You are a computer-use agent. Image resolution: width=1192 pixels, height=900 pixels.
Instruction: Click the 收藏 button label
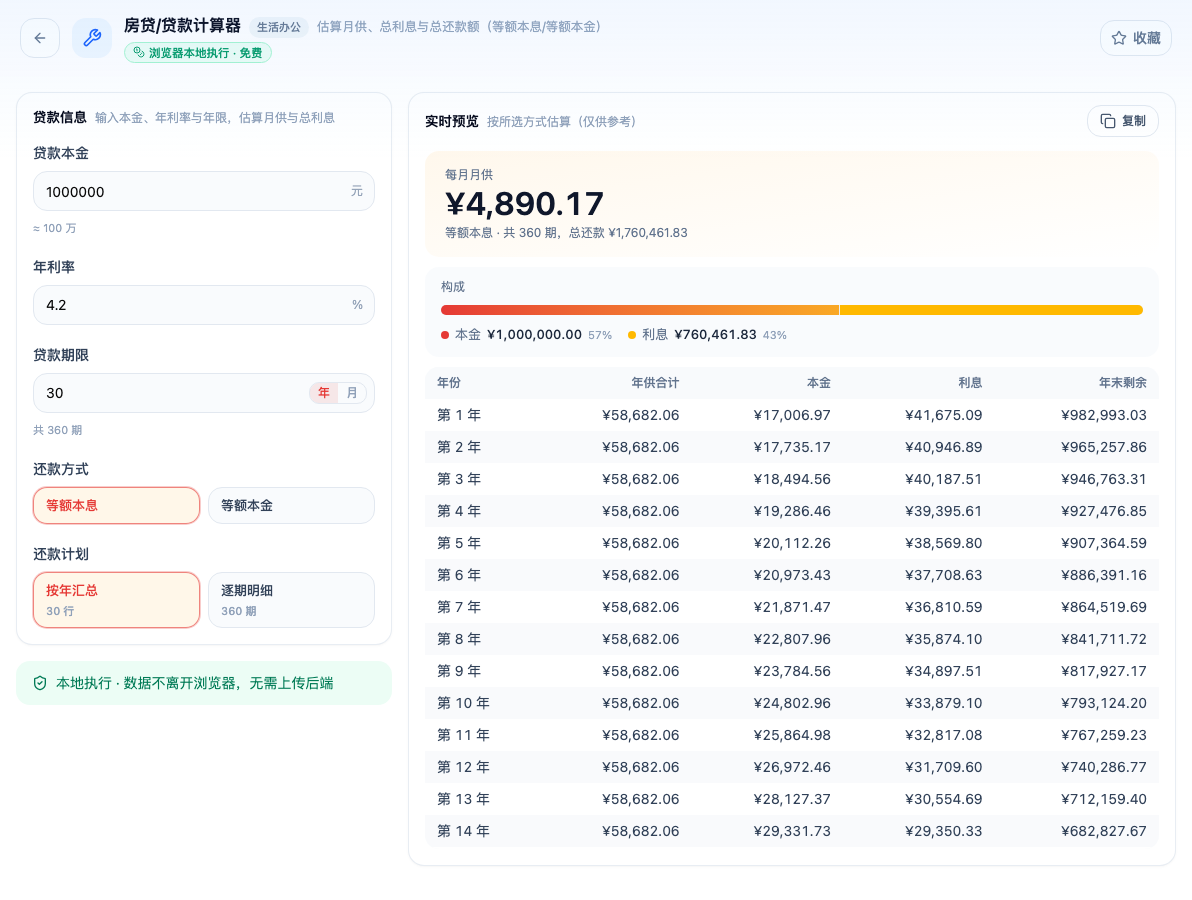click(1146, 38)
